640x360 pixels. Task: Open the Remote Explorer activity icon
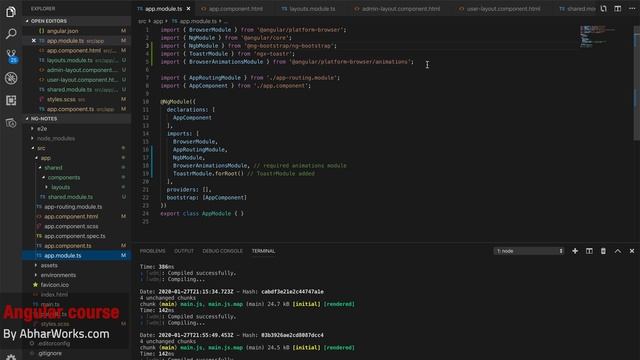[x=11, y=122]
